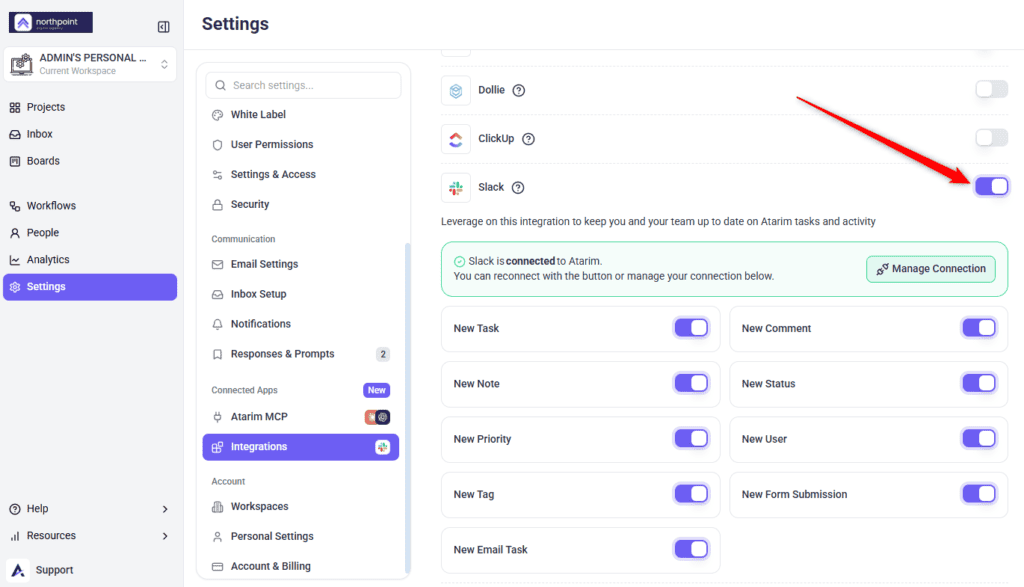Screen dimensions: 1024x587
Task: Enable the ClickUp integration toggle
Action: [991, 138]
